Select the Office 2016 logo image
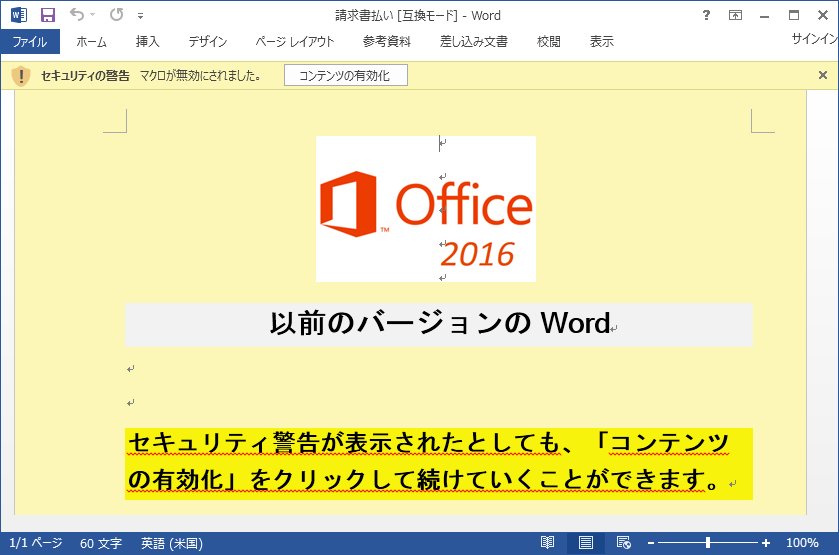 coord(426,209)
